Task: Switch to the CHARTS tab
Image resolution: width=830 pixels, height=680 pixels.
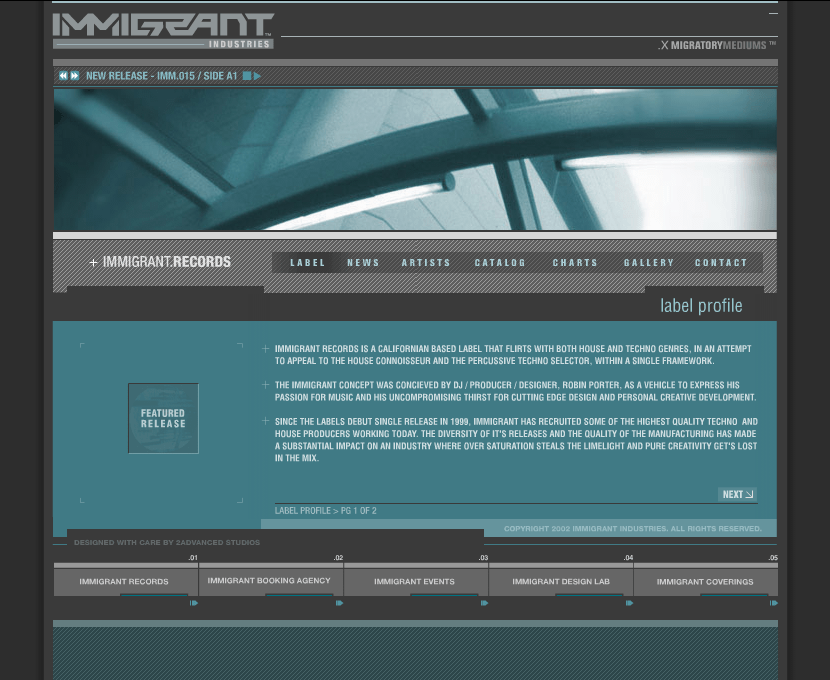Action: pyautogui.click(x=575, y=262)
